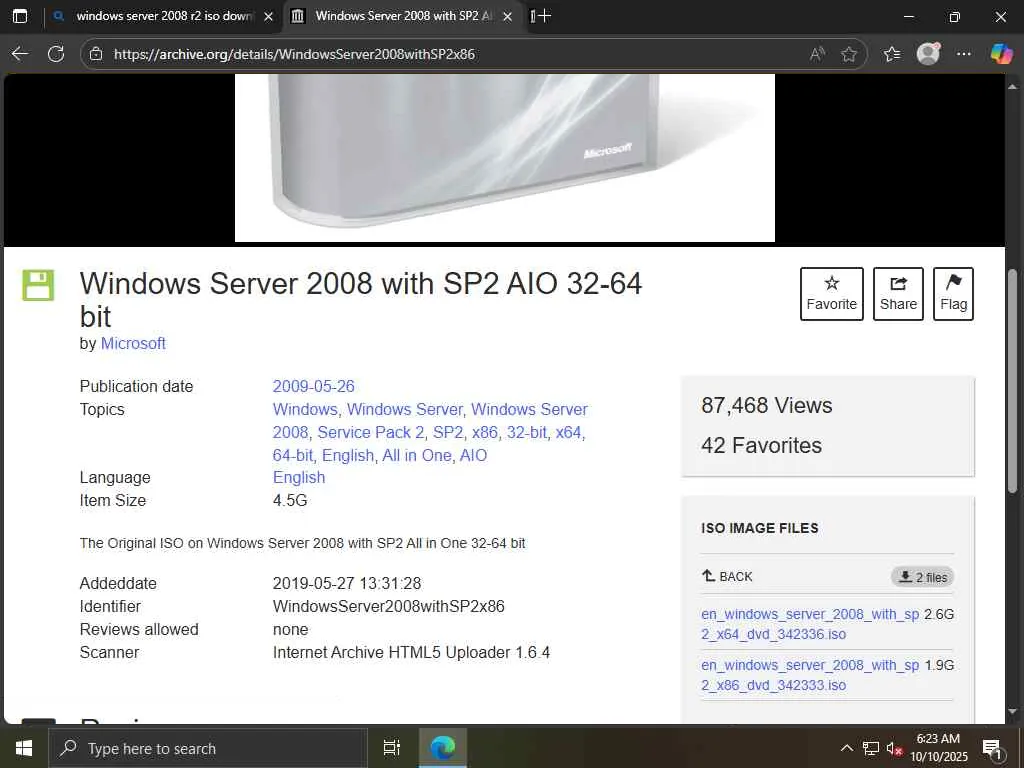Viewport: 1024px width, 768px height.
Task: Open the browser profile avatar
Action: 928,54
